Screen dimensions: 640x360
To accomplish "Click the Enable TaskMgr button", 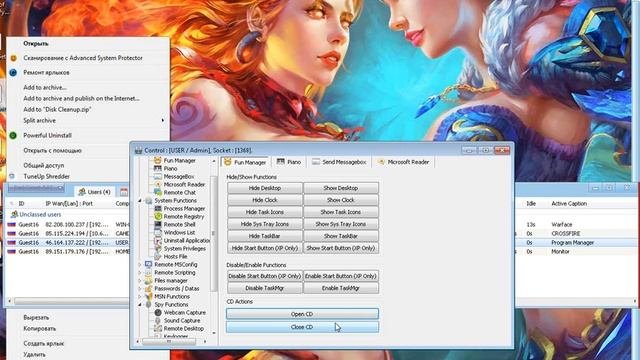I will point(341,288).
